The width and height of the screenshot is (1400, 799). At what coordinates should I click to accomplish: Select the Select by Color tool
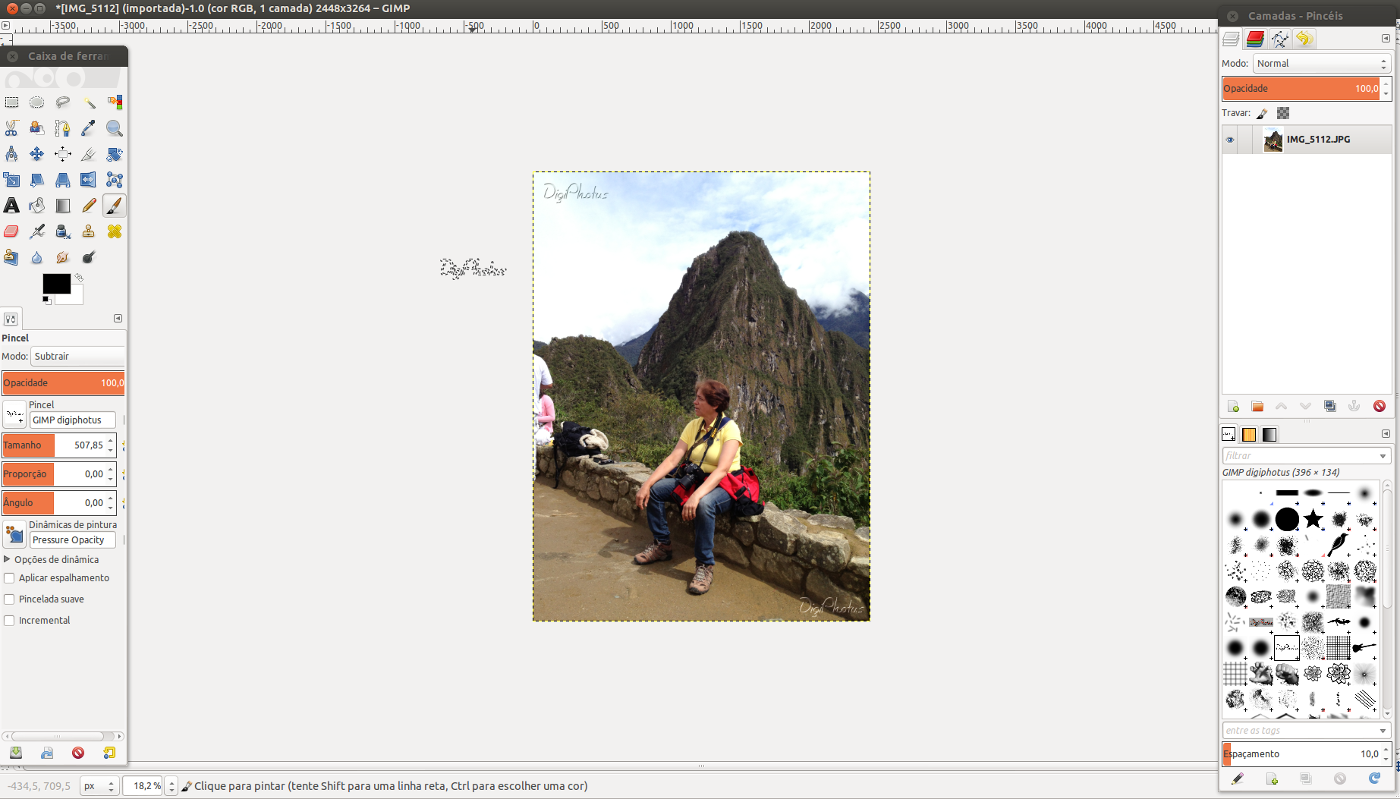(x=115, y=102)
